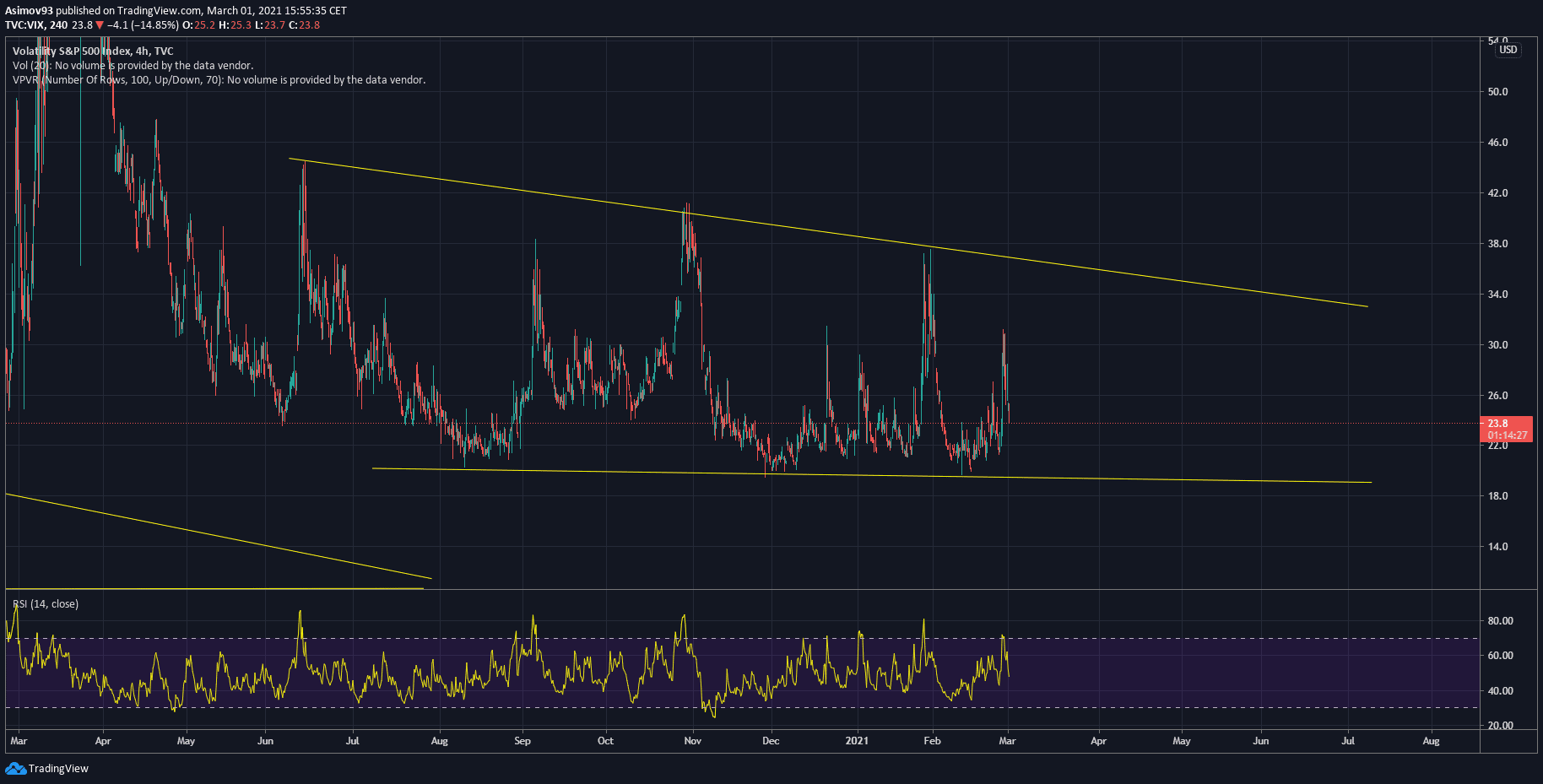Click the VPVR indicator legend line
Screen dimensions: 1543x784
pyautogui.click(x=219, y=80)
